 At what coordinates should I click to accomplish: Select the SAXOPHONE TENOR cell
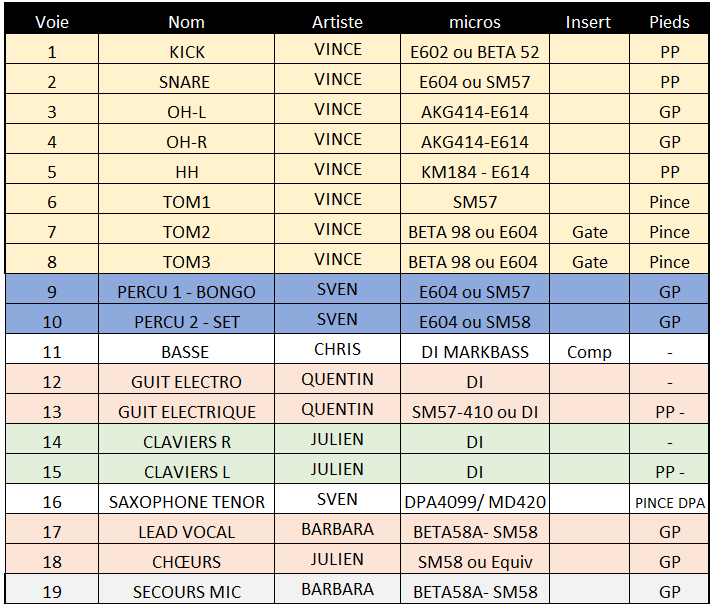(x=186, y=502)
